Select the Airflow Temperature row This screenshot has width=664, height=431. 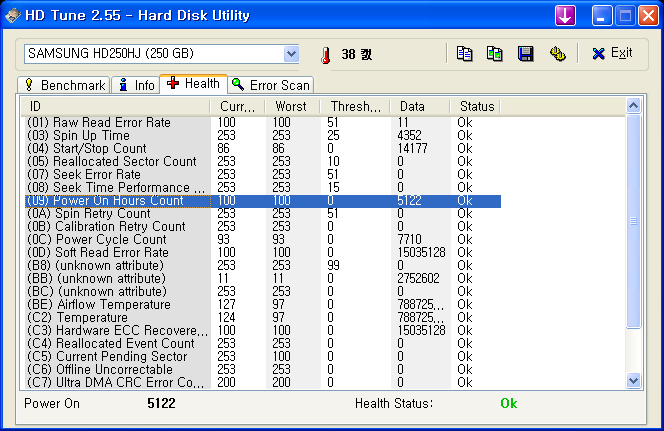point(263,304)
